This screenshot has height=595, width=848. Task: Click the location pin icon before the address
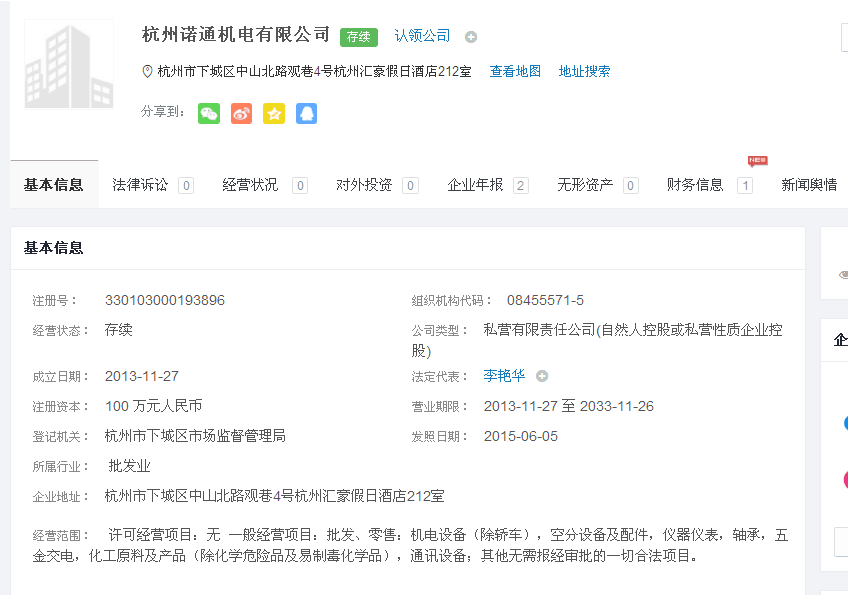[x=148, y=71]
